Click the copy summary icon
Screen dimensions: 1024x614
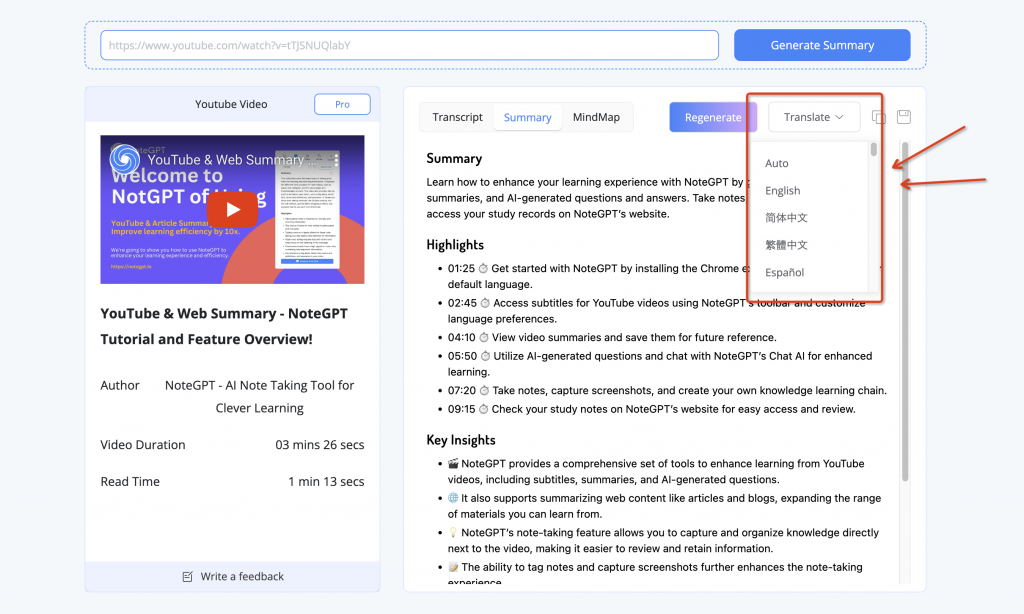pyautogui.click(x=879, y=117)
